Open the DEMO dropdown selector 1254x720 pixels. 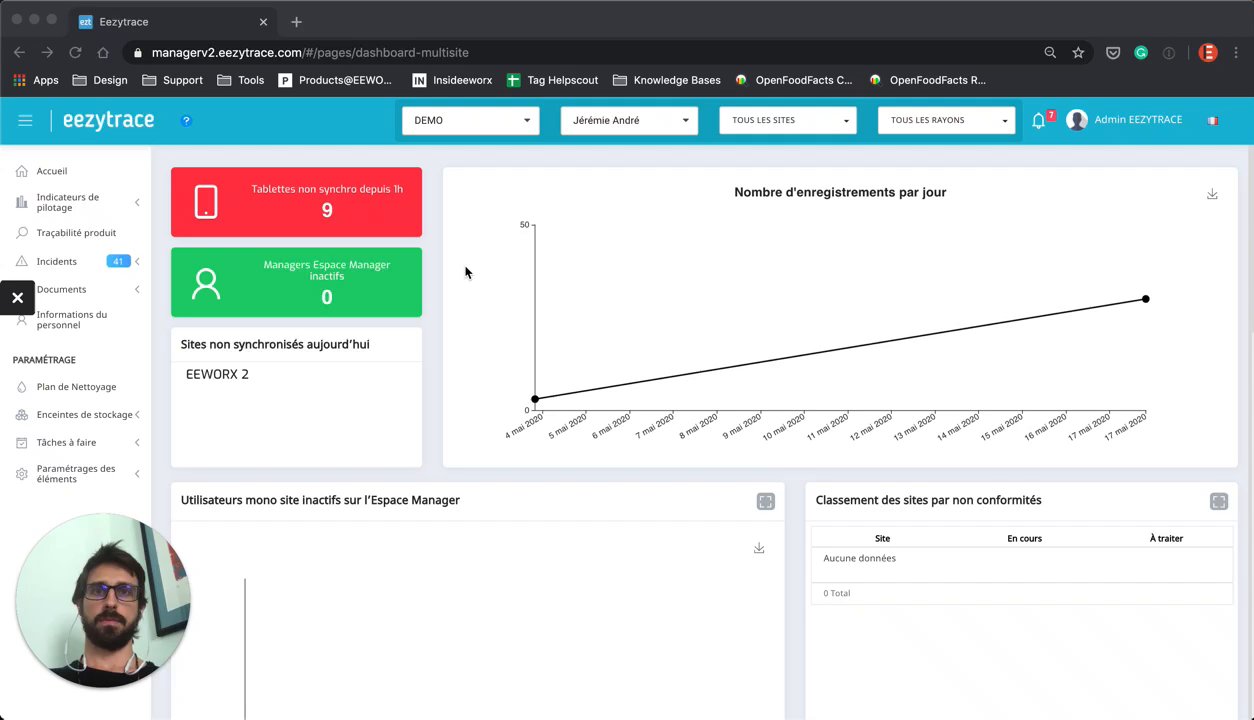[471, 120]
